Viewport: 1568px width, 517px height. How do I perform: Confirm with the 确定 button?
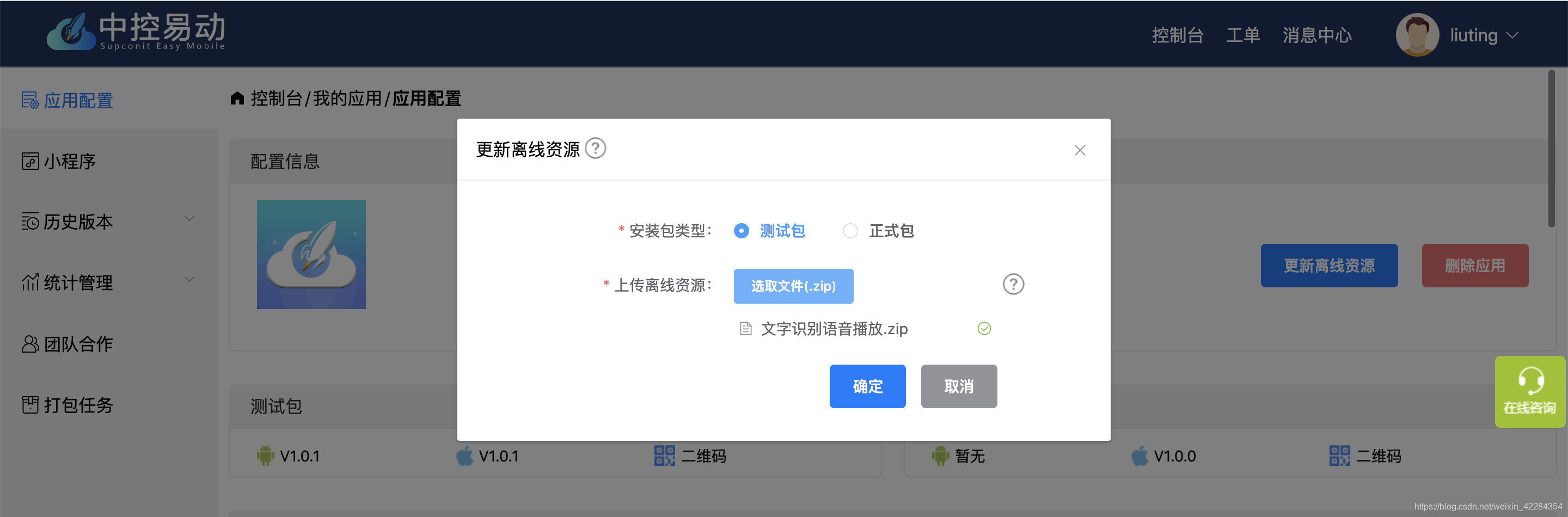pyautogui.click(x=867, y=386)
